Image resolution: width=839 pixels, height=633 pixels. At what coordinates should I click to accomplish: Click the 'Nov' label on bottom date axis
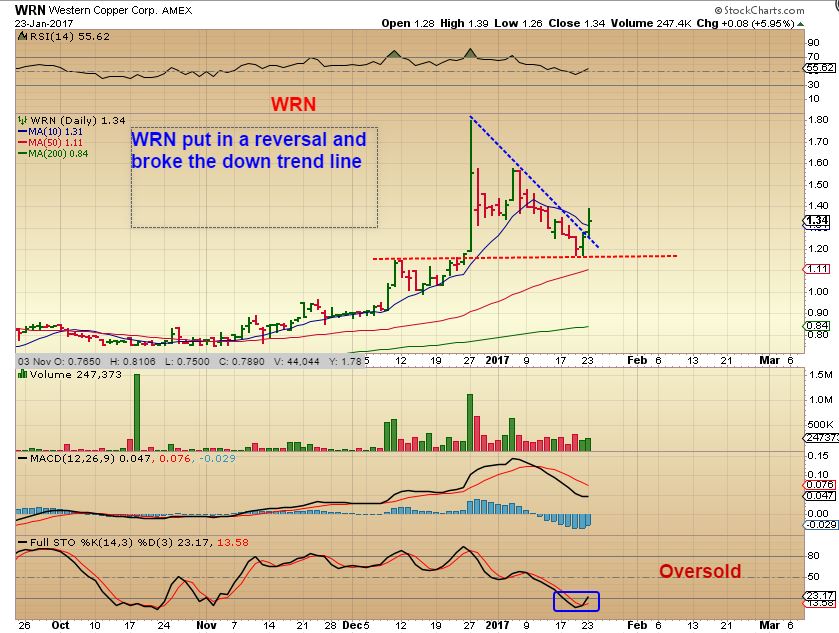(207, 625)
